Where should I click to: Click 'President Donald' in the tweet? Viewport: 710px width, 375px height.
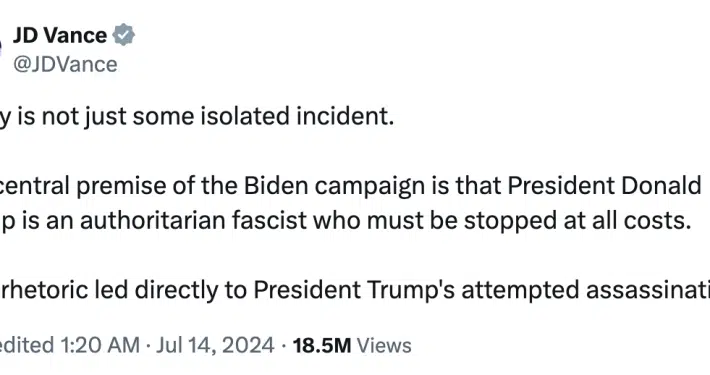click(604, 186)
